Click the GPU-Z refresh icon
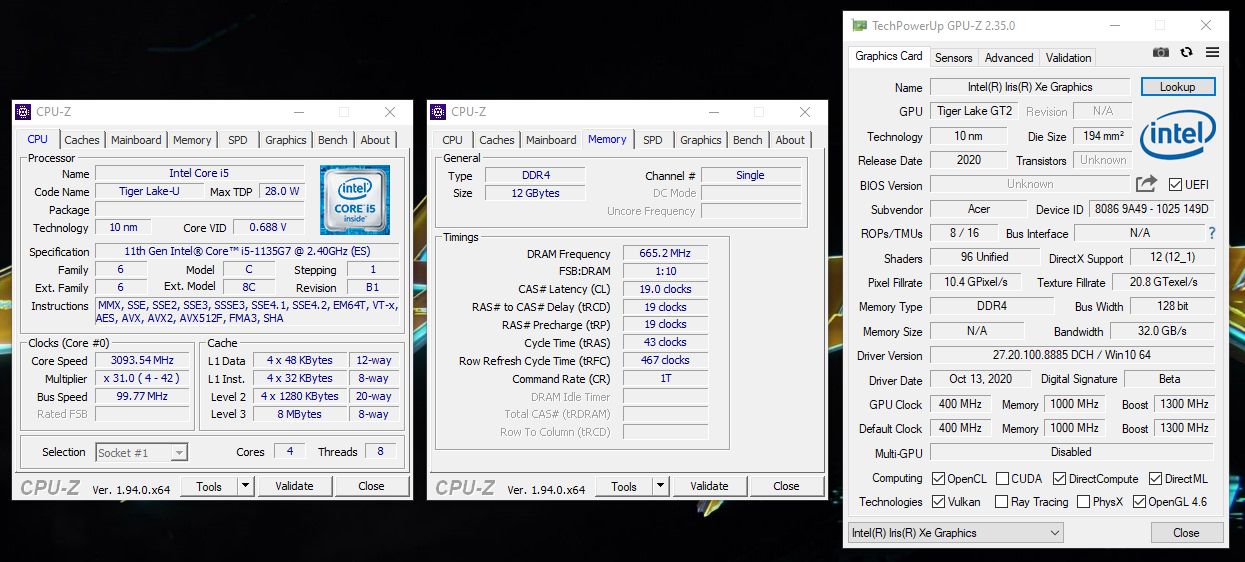Screen dimensions: 1245x562 (1186, 53)
